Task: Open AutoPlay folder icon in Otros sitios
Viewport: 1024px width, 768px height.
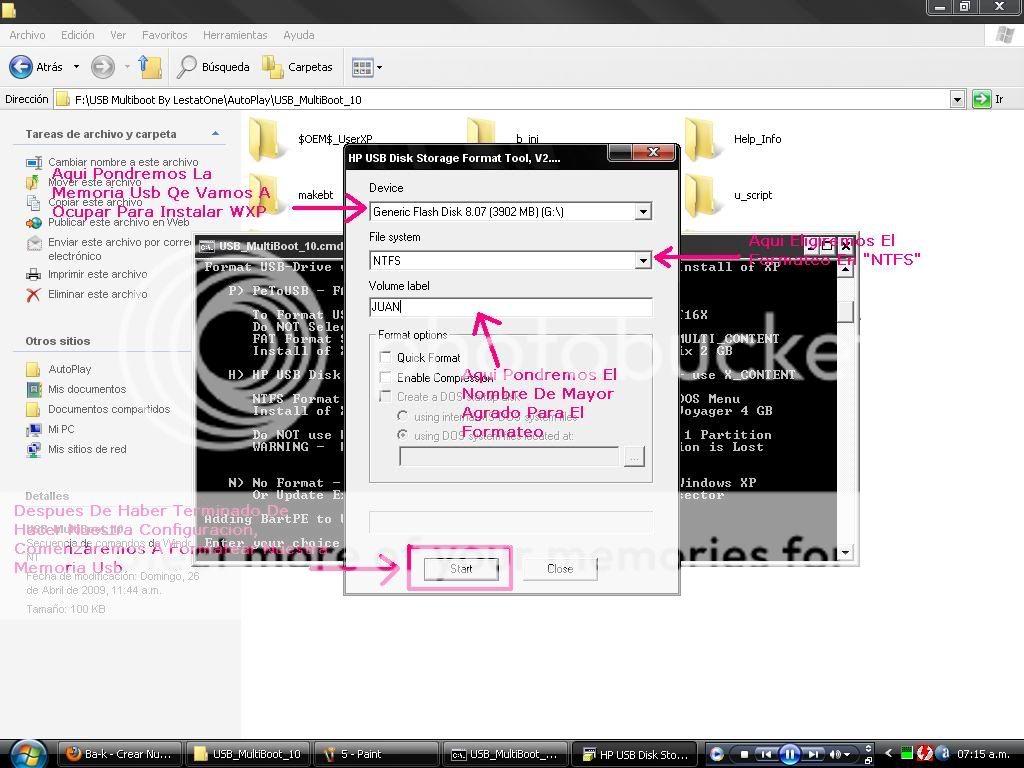Action: point(33,370)
